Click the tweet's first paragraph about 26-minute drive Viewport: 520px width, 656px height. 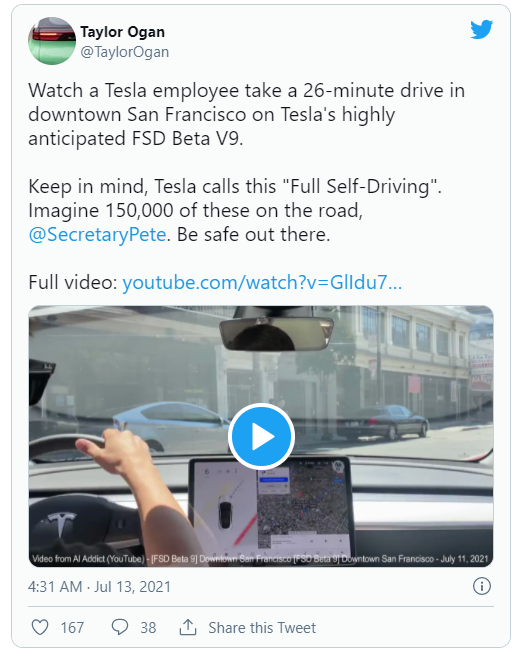[x=246, y=114]
